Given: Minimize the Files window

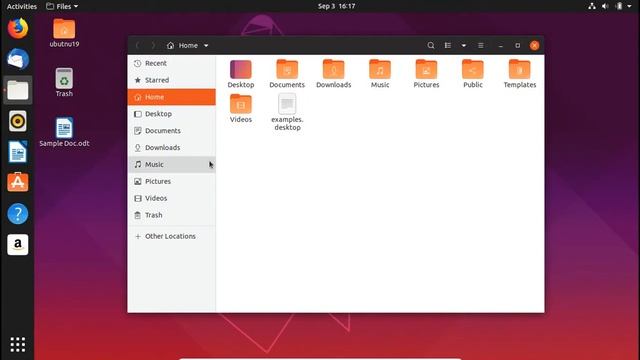Looking at the screenshot, I should [501, 45].
